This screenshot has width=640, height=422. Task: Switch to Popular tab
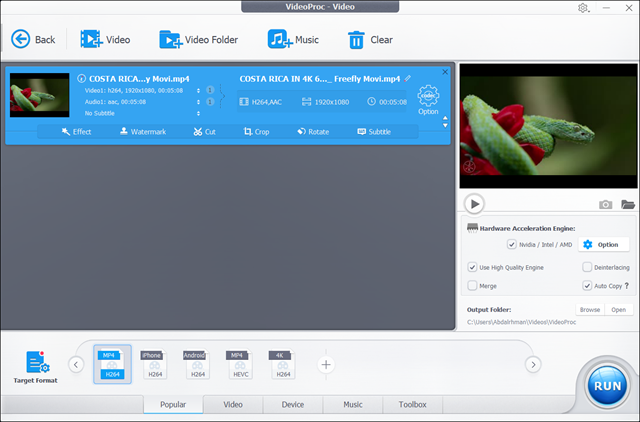(x=173, y=404)
